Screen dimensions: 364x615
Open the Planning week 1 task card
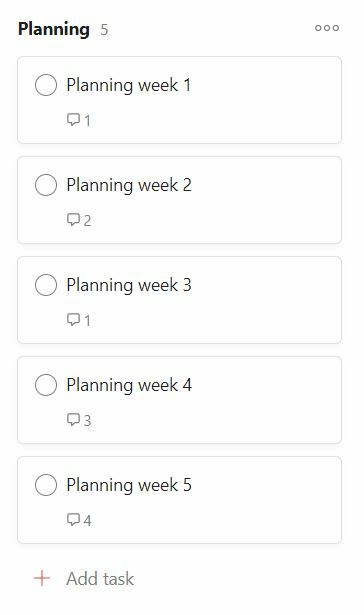tap(179, 100)
